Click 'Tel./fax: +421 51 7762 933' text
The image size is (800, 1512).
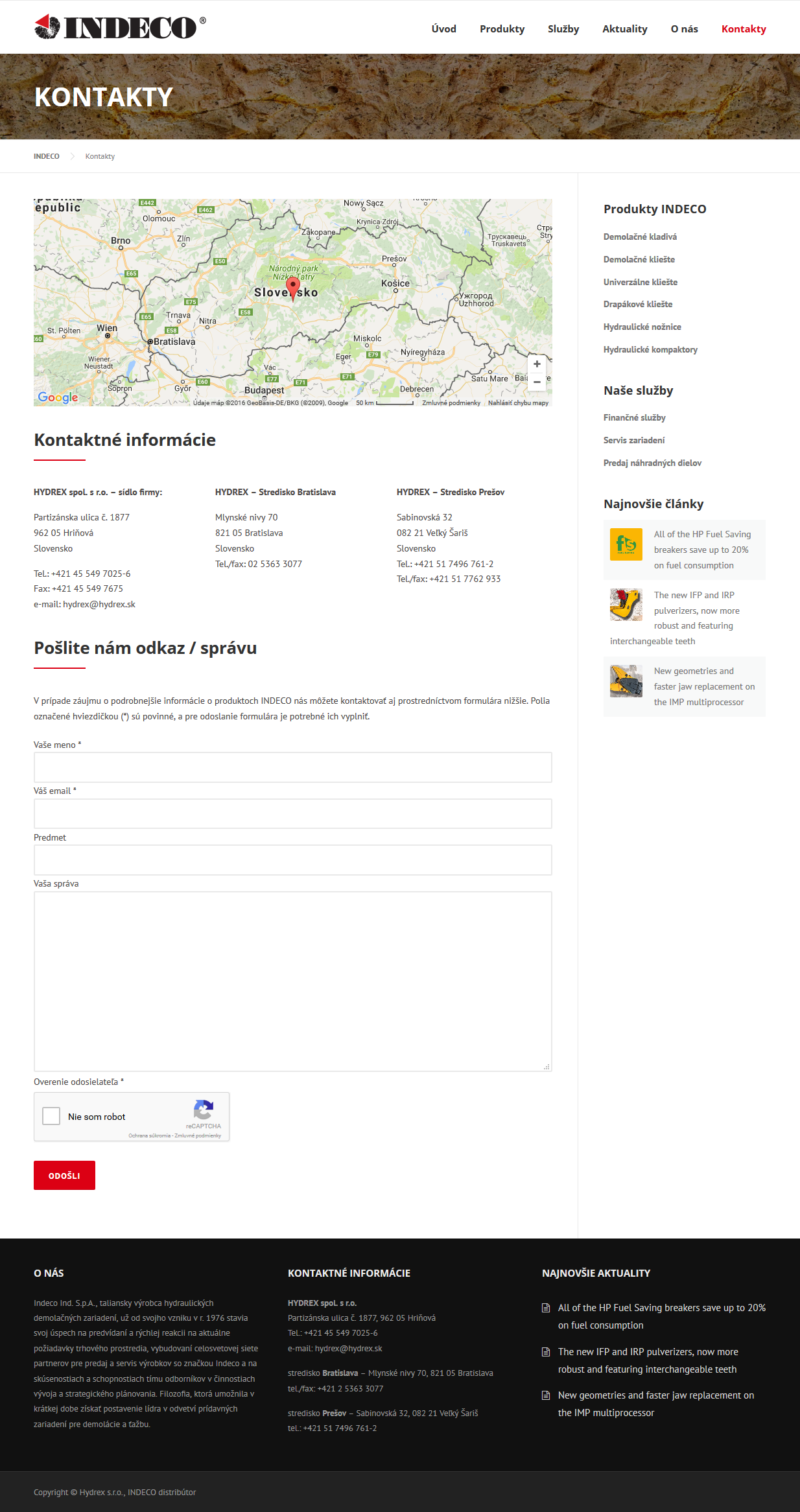(x=449, y=579)
